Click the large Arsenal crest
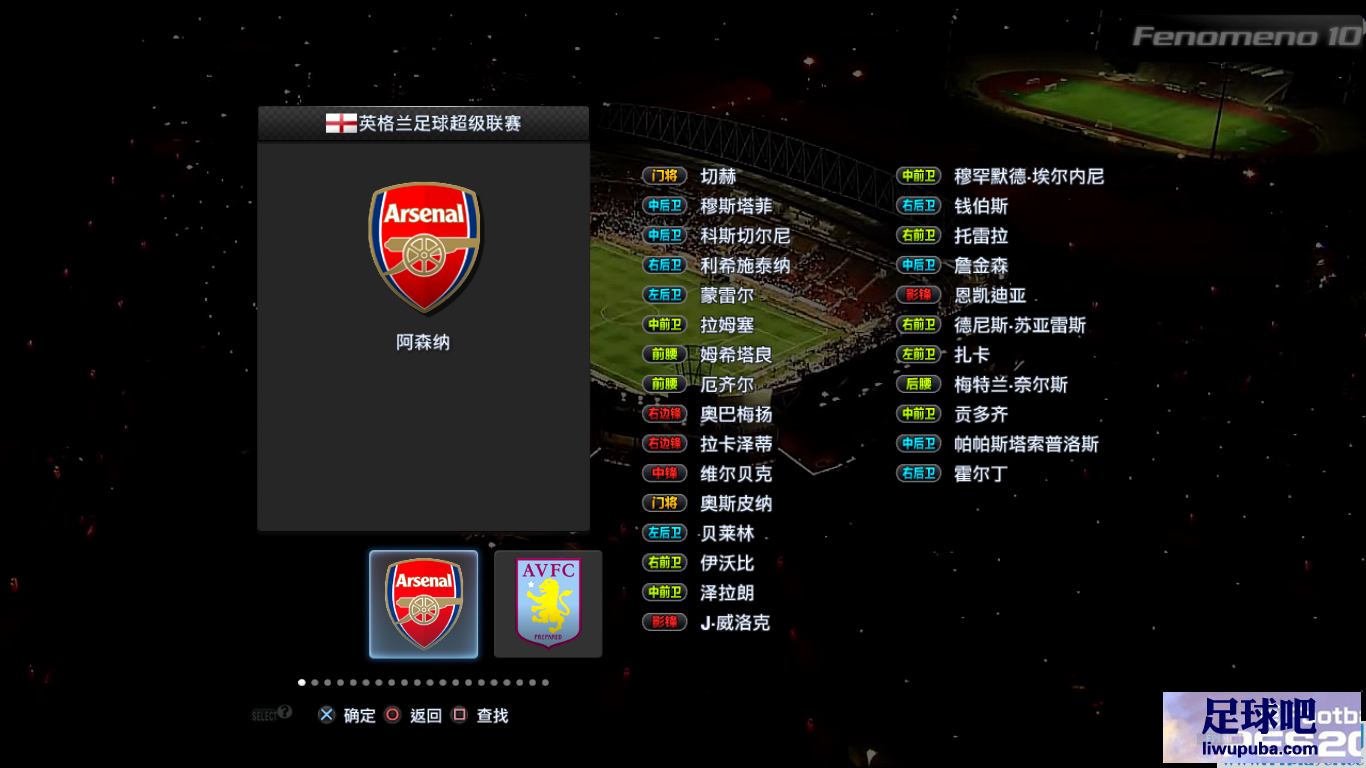 424,247
